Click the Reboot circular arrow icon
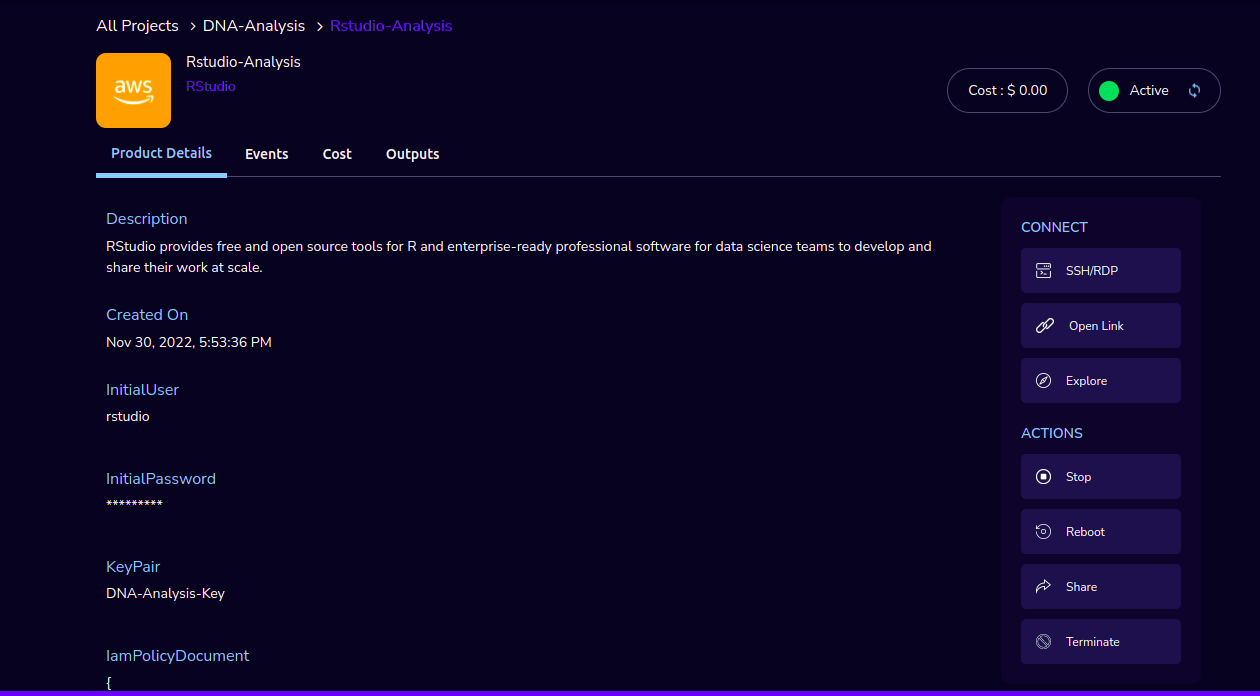This screenshot has height=696, width=1260. pos(1043,532)
